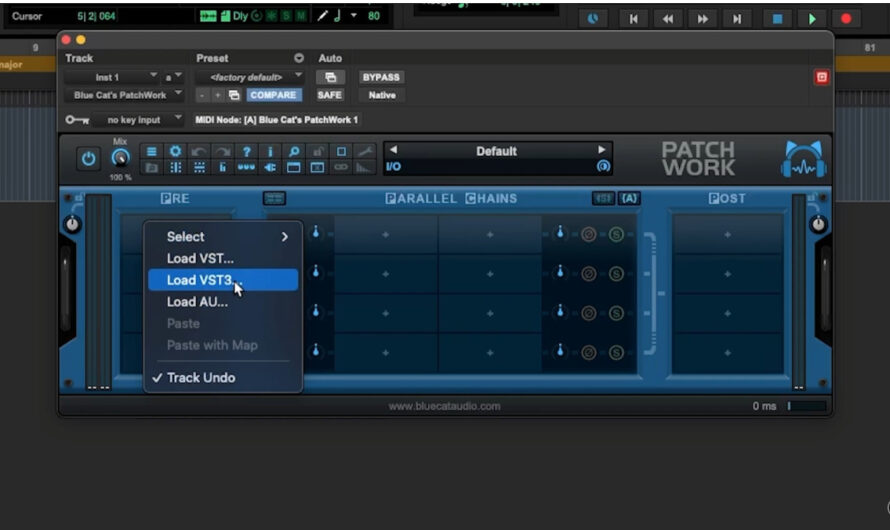Add plugin in third Post slot
890x530 pixels.
[727, 313]
